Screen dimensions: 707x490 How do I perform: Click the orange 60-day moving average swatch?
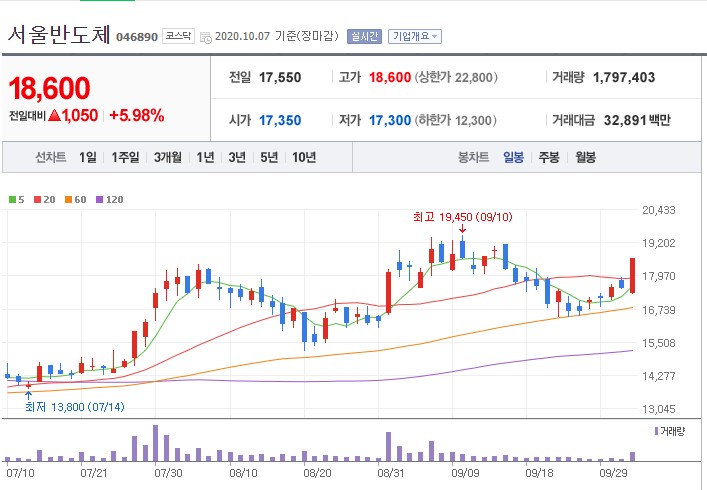pos(69,200)
